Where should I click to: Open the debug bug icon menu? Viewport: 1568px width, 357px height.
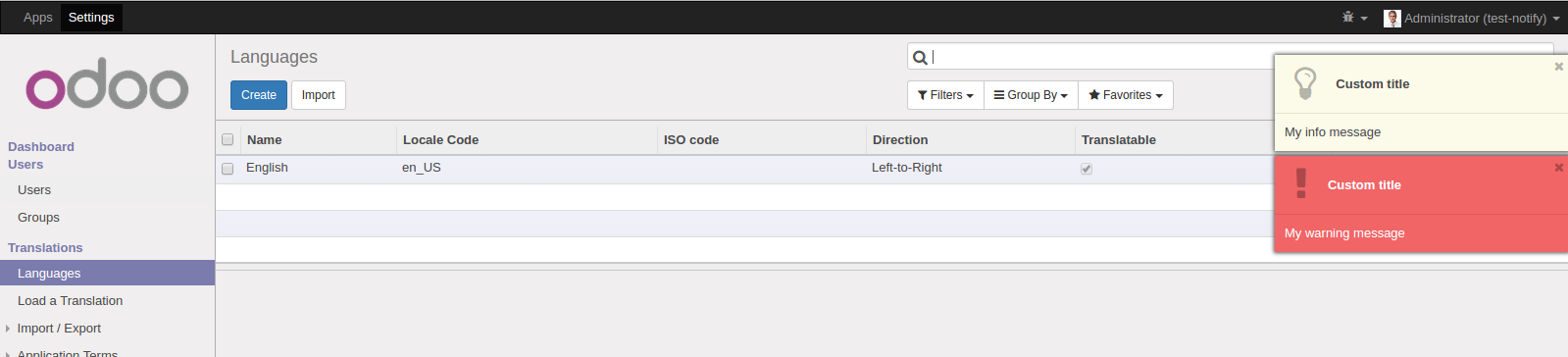tap(1354, 18)
